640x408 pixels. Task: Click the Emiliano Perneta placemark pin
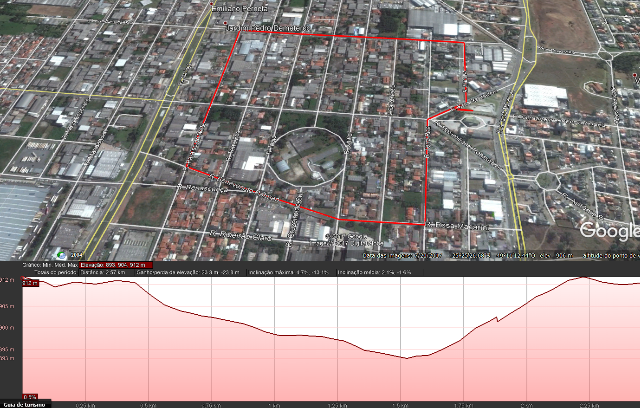[212, 4]
